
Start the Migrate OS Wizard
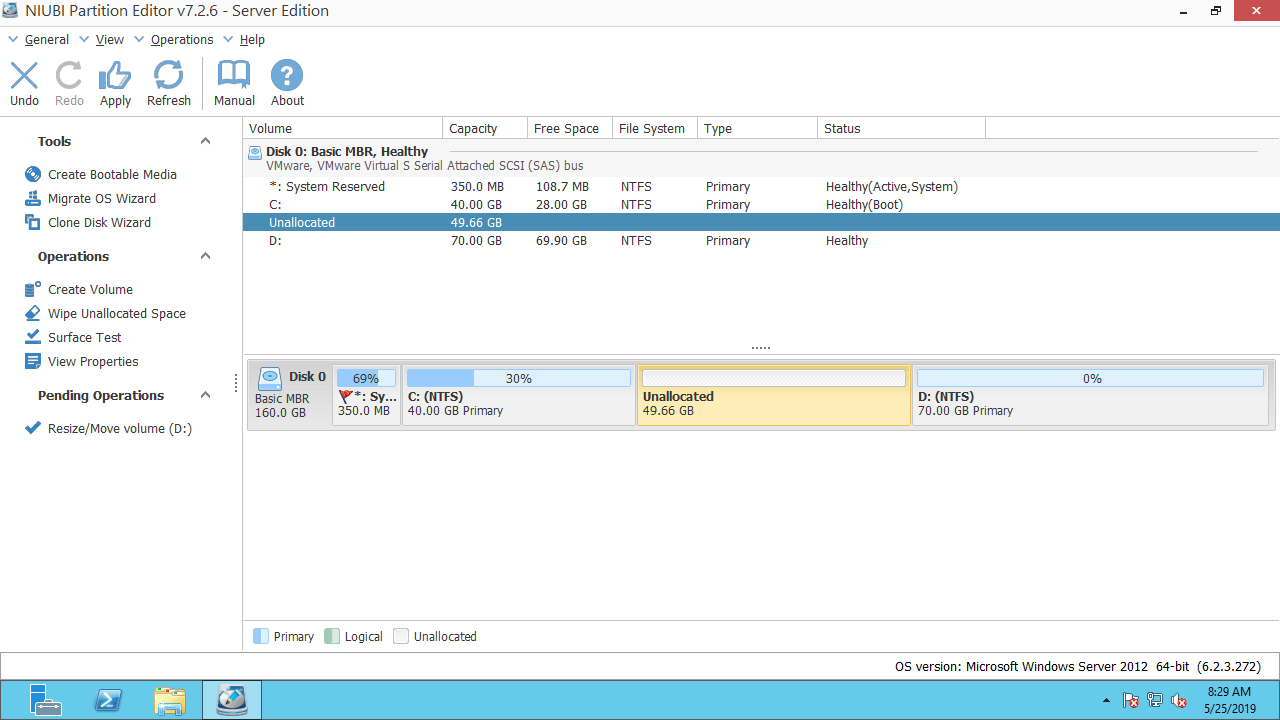(101, 198)
